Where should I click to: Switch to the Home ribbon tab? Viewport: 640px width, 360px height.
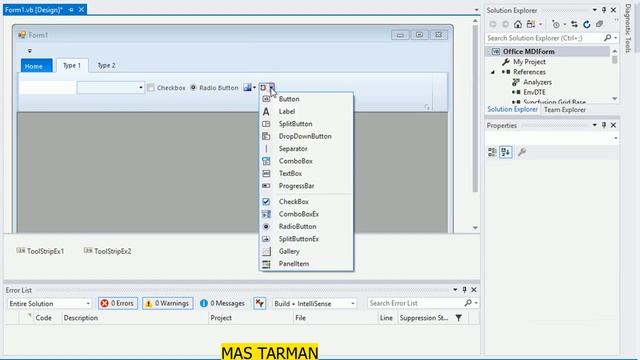(x=36, y=66)
